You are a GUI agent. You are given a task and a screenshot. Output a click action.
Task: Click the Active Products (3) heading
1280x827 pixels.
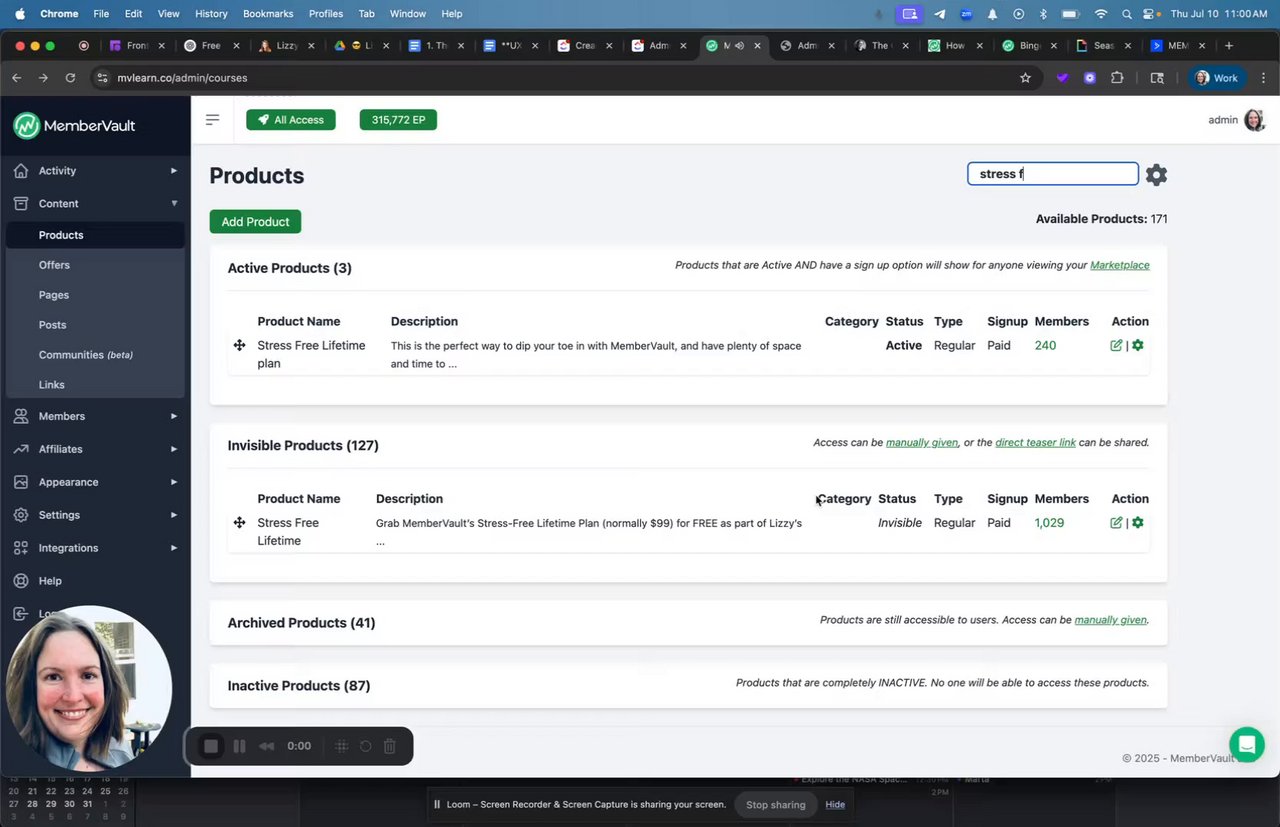(289, 268)
